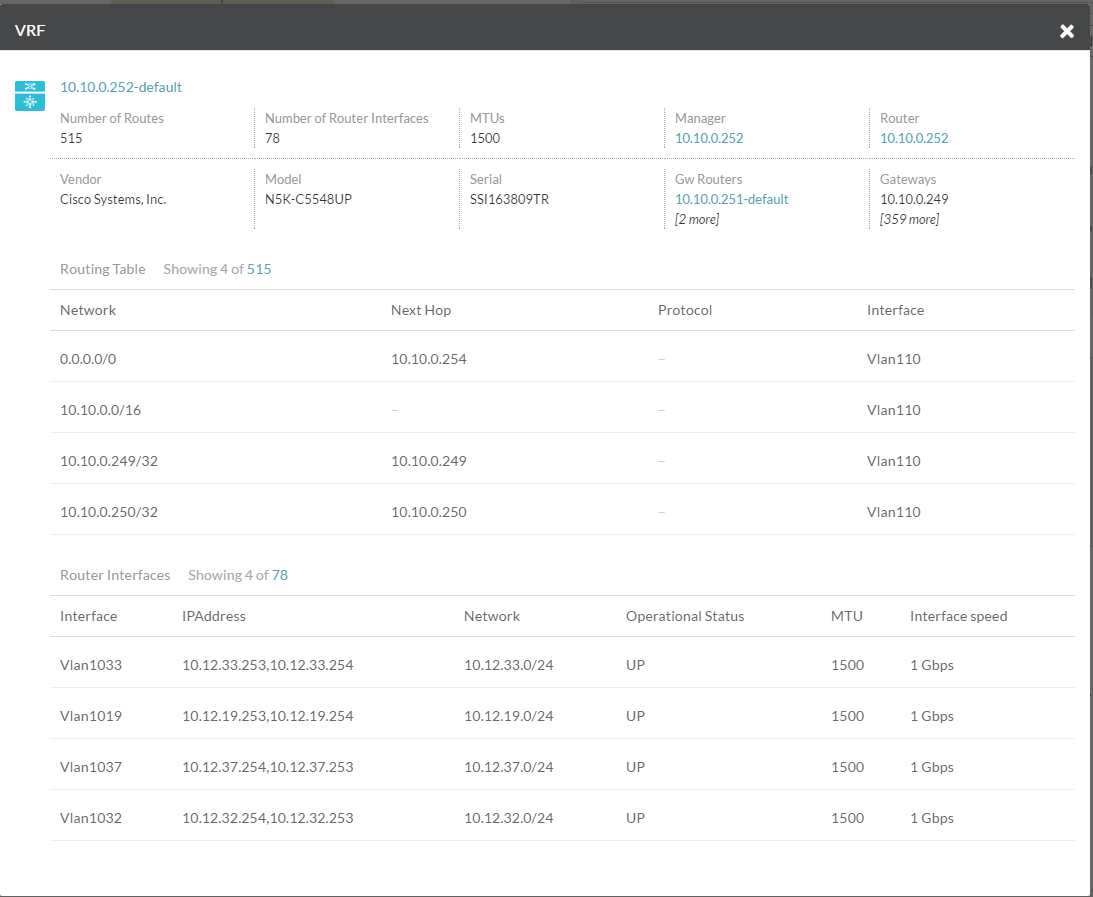Select the Vlan1019 interface
Screen dimensions: 1093x897
[91, 716]
